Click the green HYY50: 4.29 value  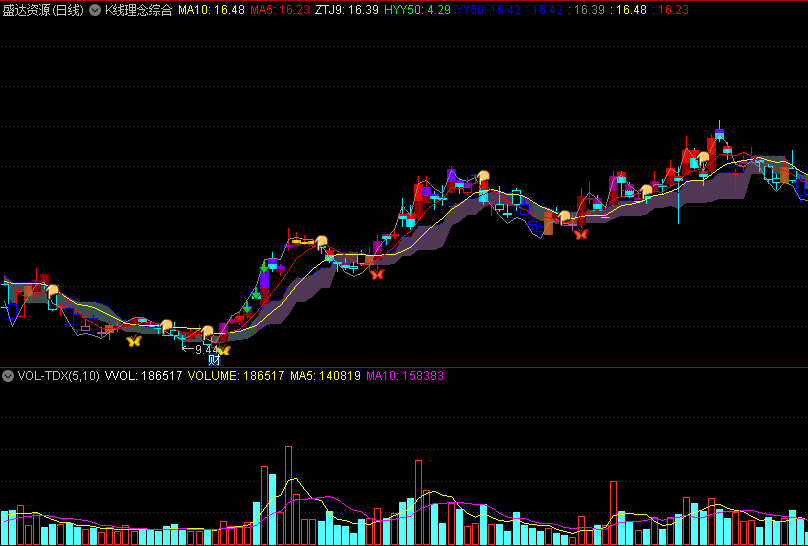click(x=418, y=10)
